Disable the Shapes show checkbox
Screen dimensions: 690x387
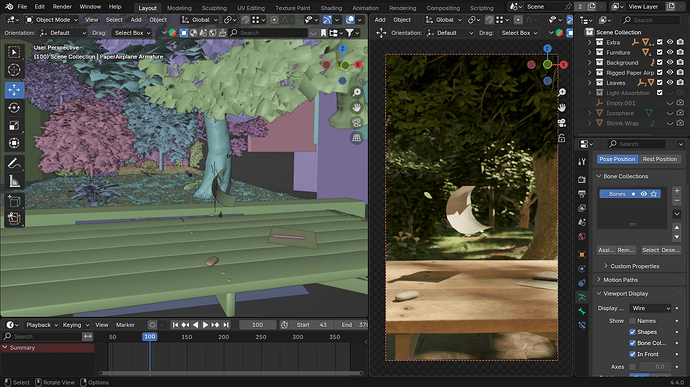coord(632,332)
